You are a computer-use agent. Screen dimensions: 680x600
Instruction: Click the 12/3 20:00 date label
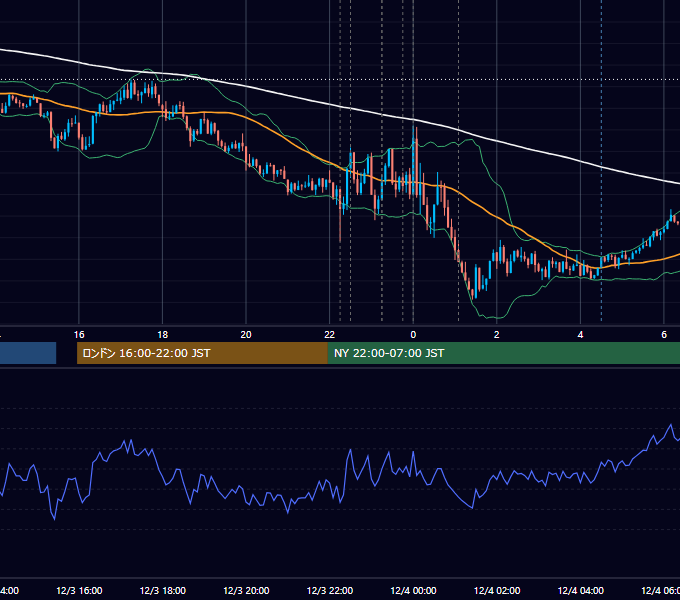246,590
